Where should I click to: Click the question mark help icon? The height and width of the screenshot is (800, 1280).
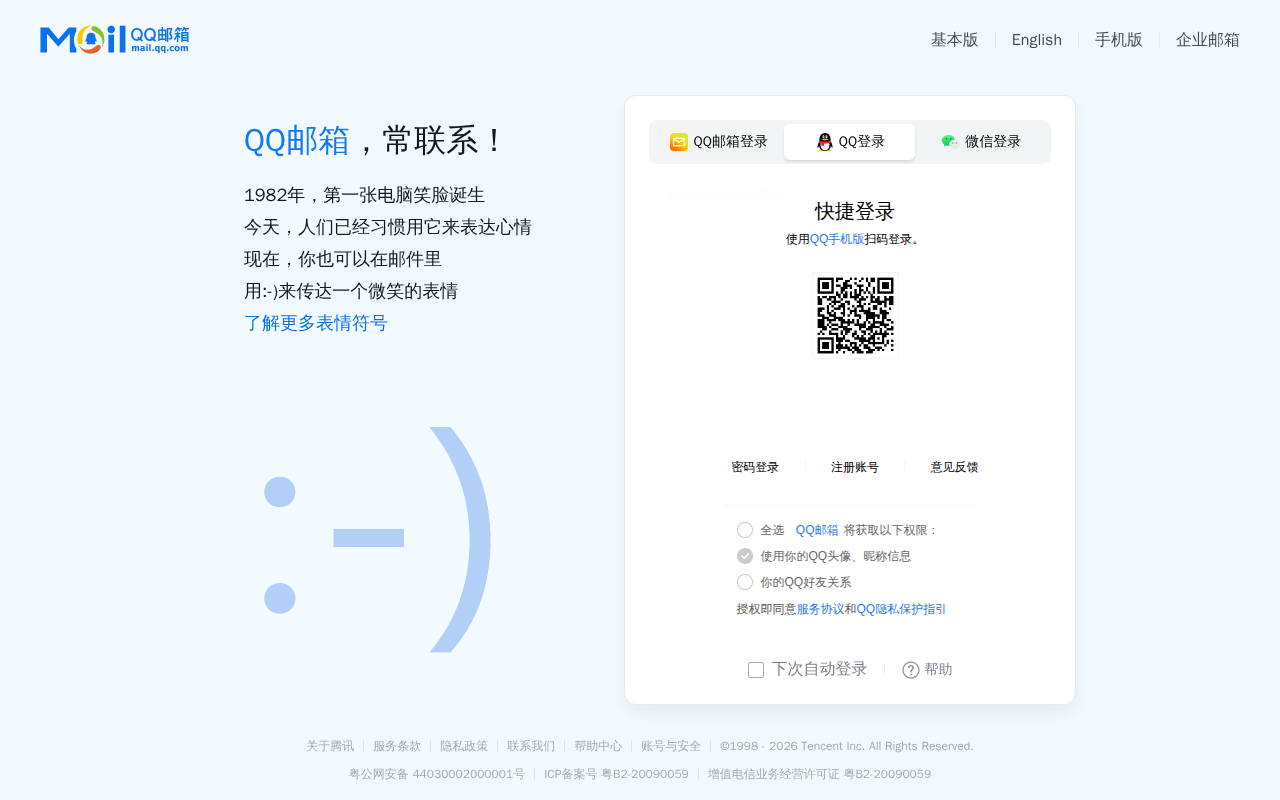911,670
